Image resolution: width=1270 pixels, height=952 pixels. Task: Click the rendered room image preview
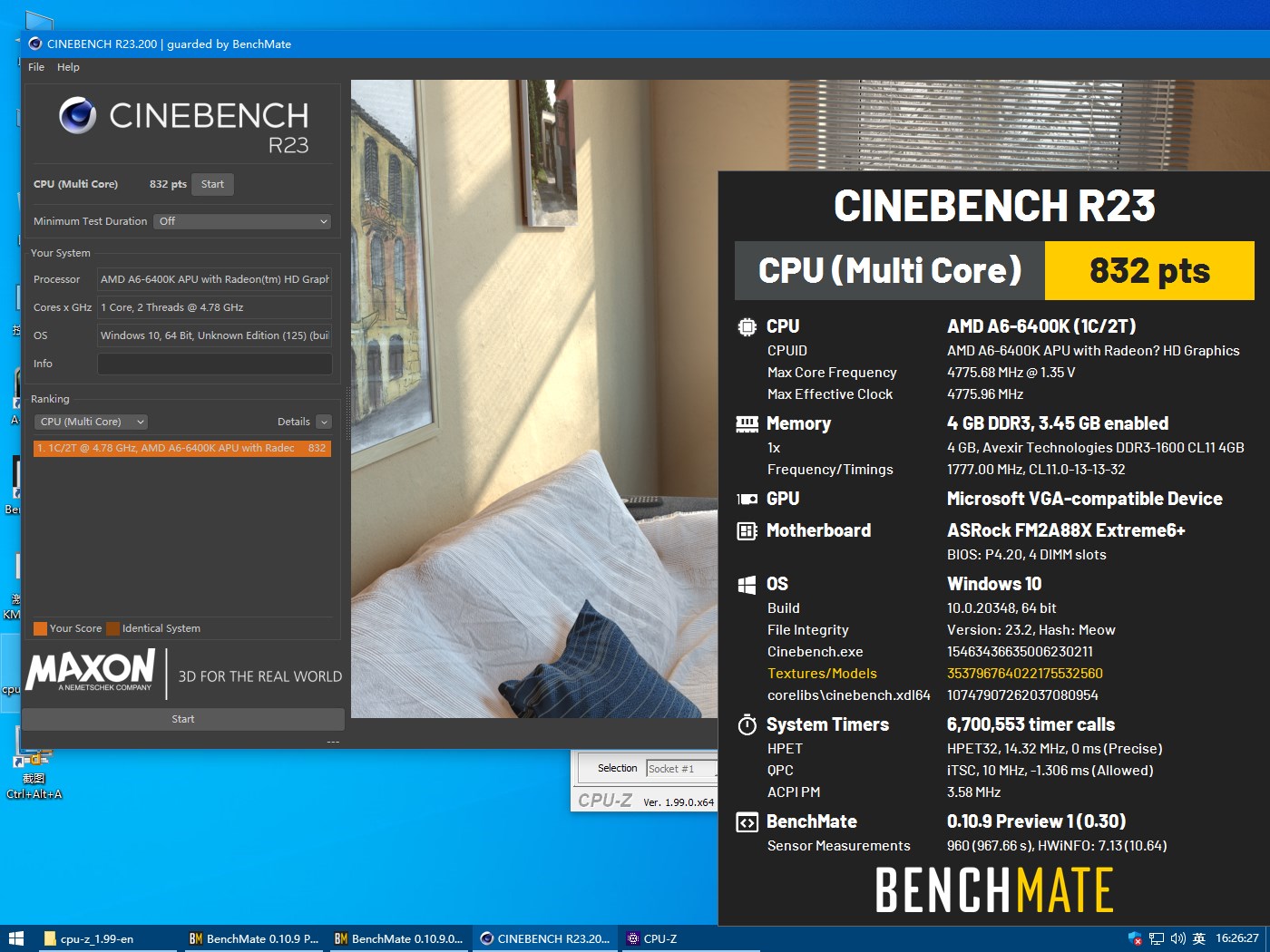click(533, 399)
